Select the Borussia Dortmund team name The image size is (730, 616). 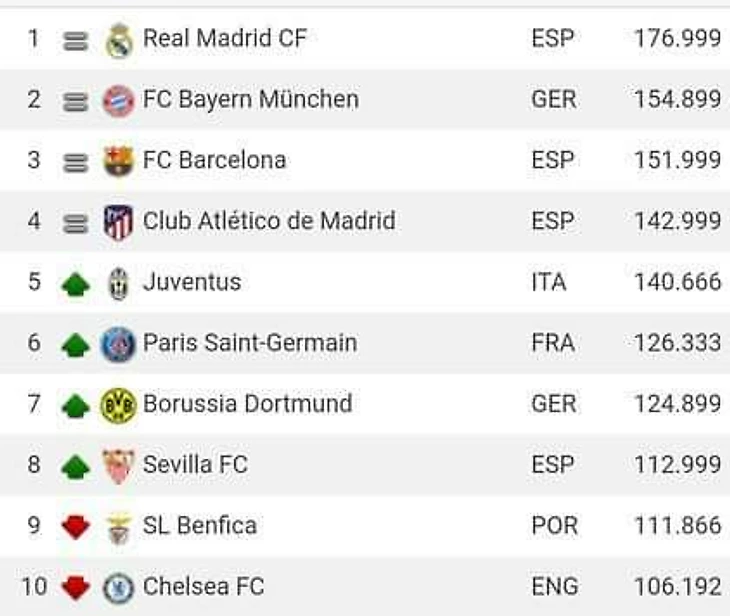click(247, 404)
